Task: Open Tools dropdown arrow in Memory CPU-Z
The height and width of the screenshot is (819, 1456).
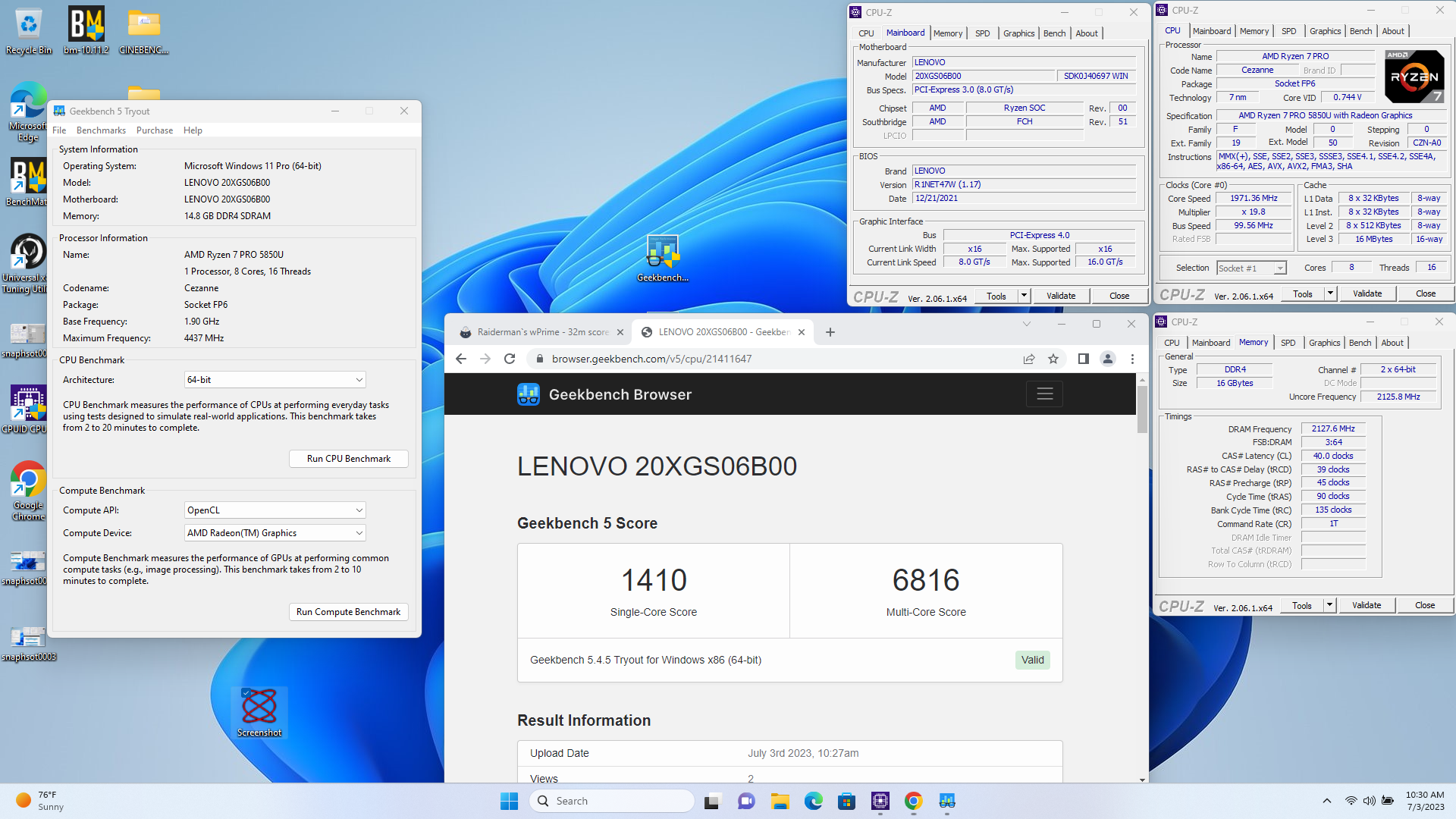Action: click(x=1329, y=605)
